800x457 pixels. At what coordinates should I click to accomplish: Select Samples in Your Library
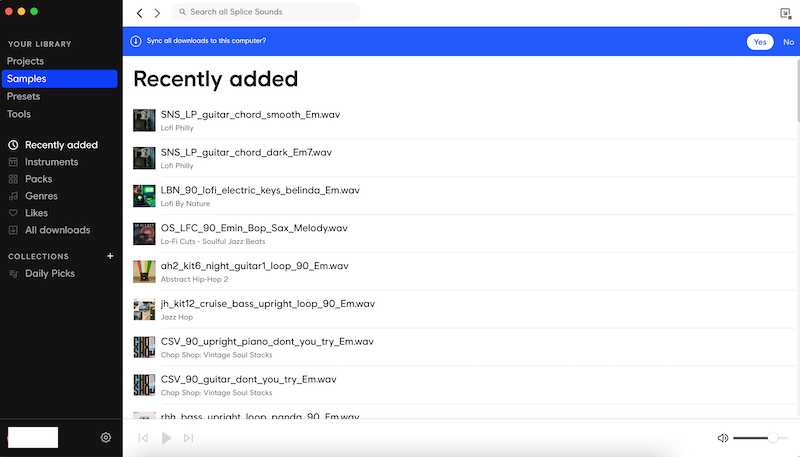(x=59, y=79)
